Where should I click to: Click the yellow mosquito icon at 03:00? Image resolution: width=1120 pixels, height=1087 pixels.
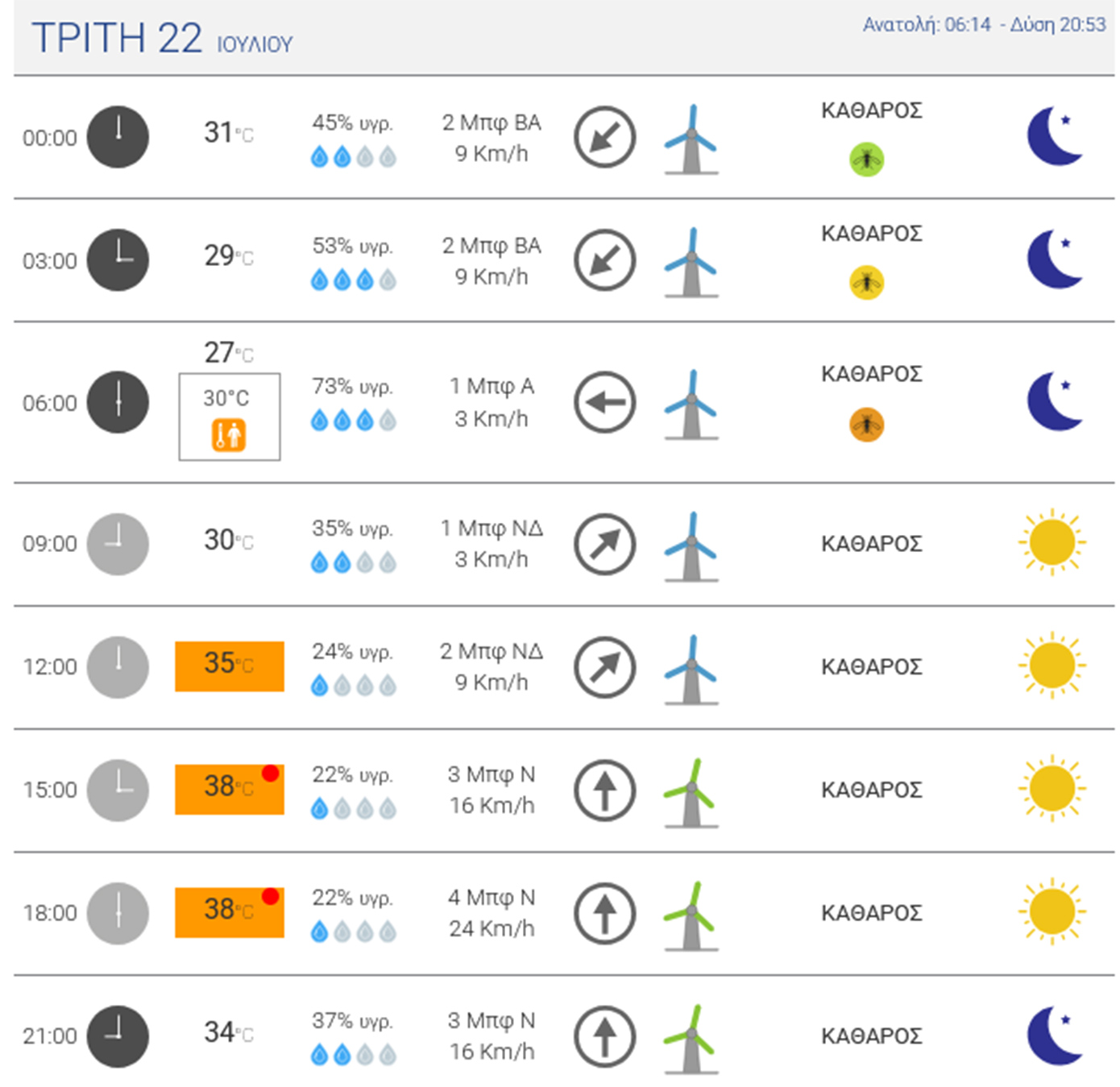pos(866,282)
